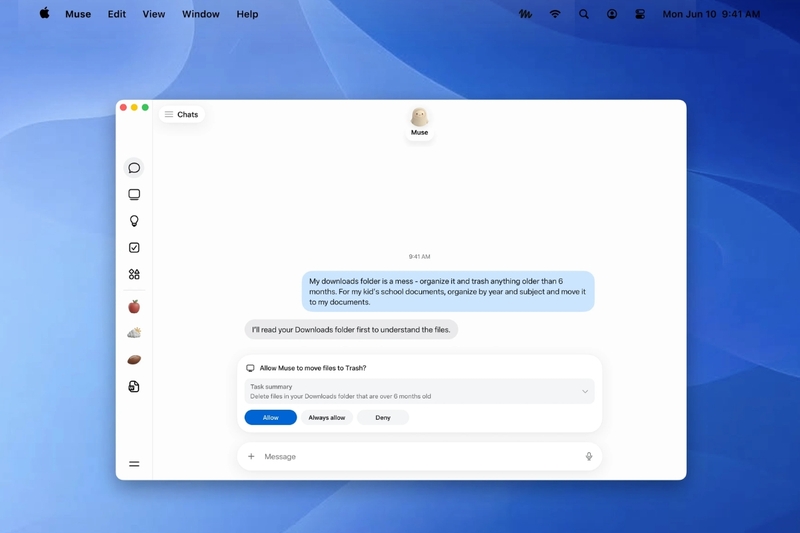Open the Window menu
The width and height of the screenshot is (800, 533).
coord(201,14)
